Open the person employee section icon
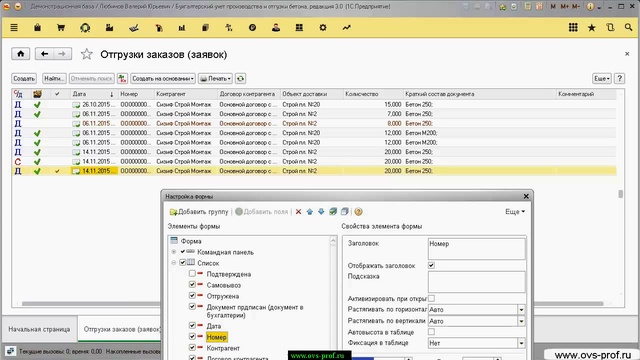The width and height of the screenshot is (640, 360). tap(276, 28)
